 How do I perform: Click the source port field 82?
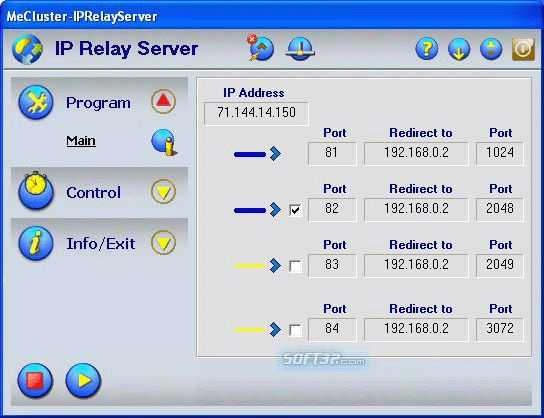click(332, 209)
